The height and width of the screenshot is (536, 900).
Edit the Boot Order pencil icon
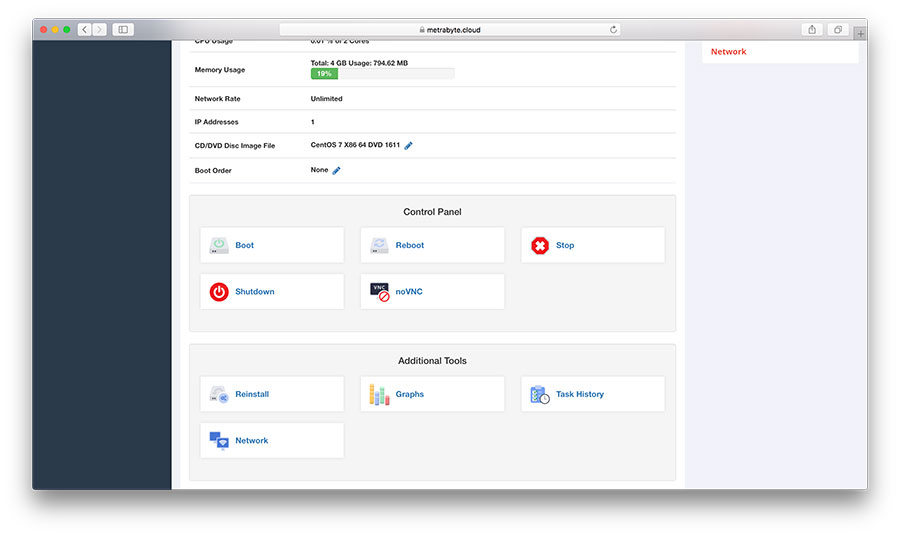coord(337,171)
